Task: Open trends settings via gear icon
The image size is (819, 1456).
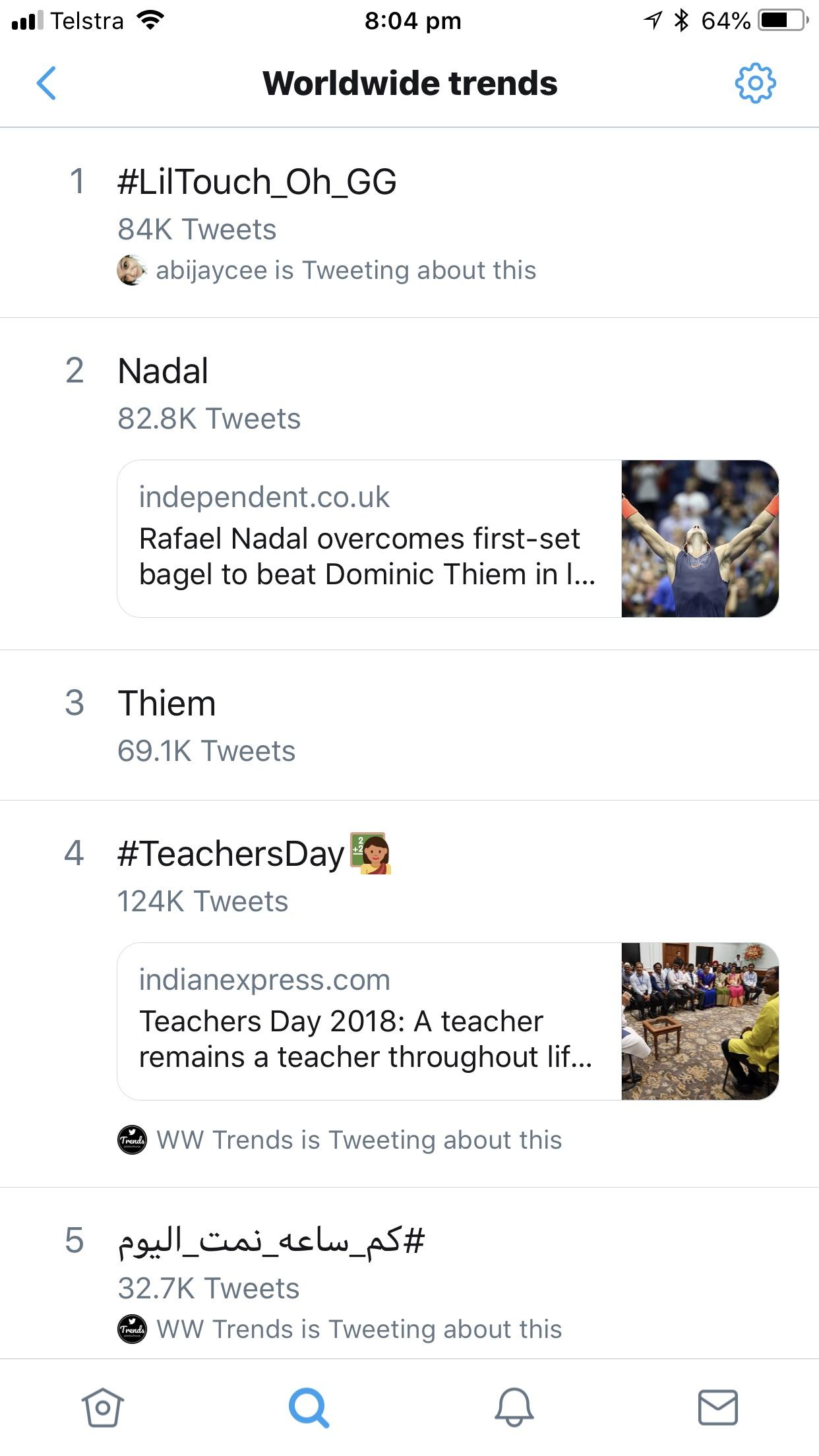Action: click(756, 83)
